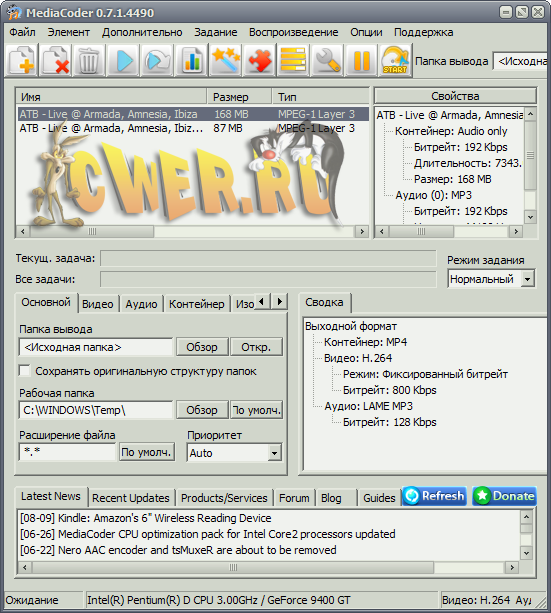Click the Refresh button in news panel
551x613 pixels.
coord(434,496)
